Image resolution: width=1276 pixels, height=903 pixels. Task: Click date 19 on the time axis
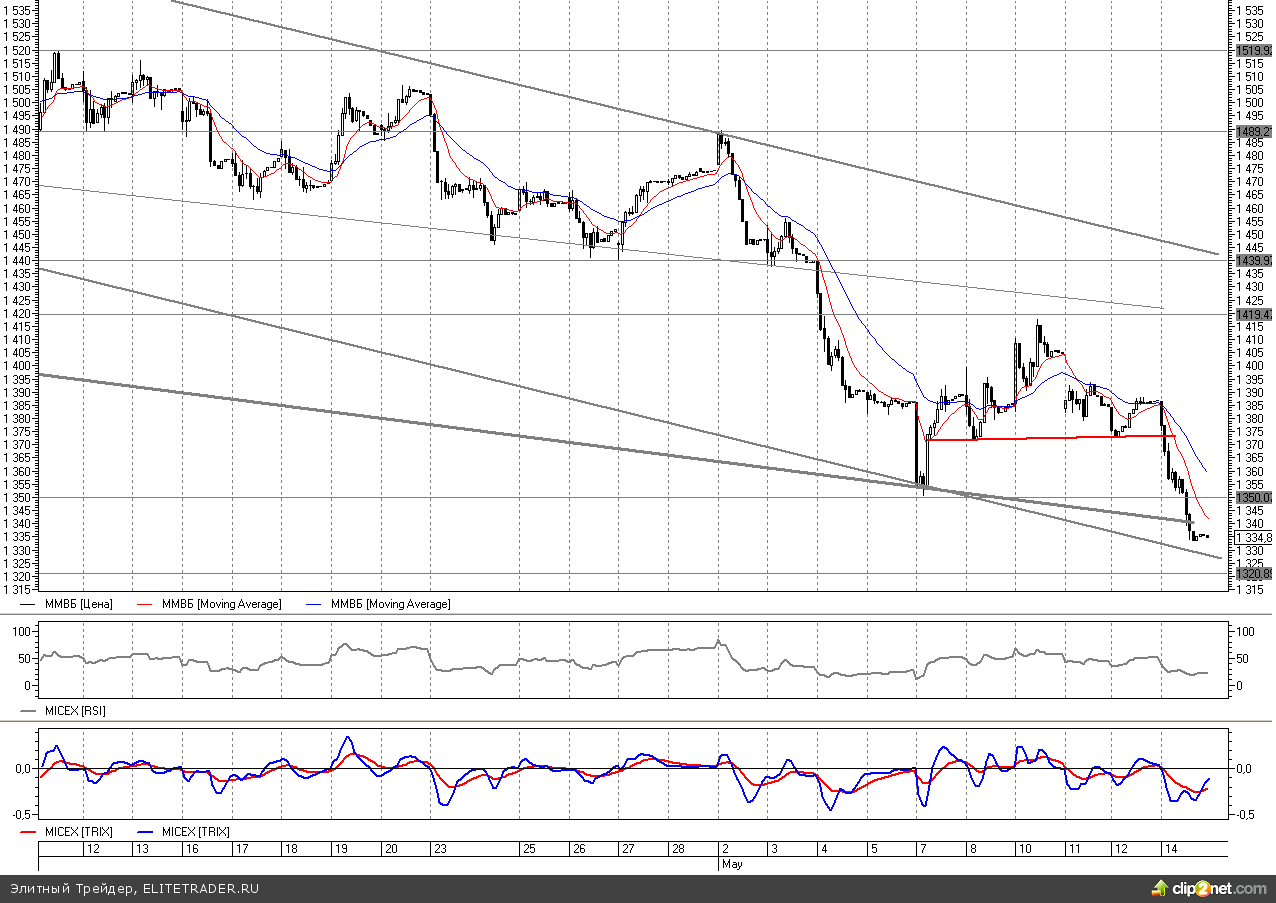pyautogui.click(x=341, y=848)
